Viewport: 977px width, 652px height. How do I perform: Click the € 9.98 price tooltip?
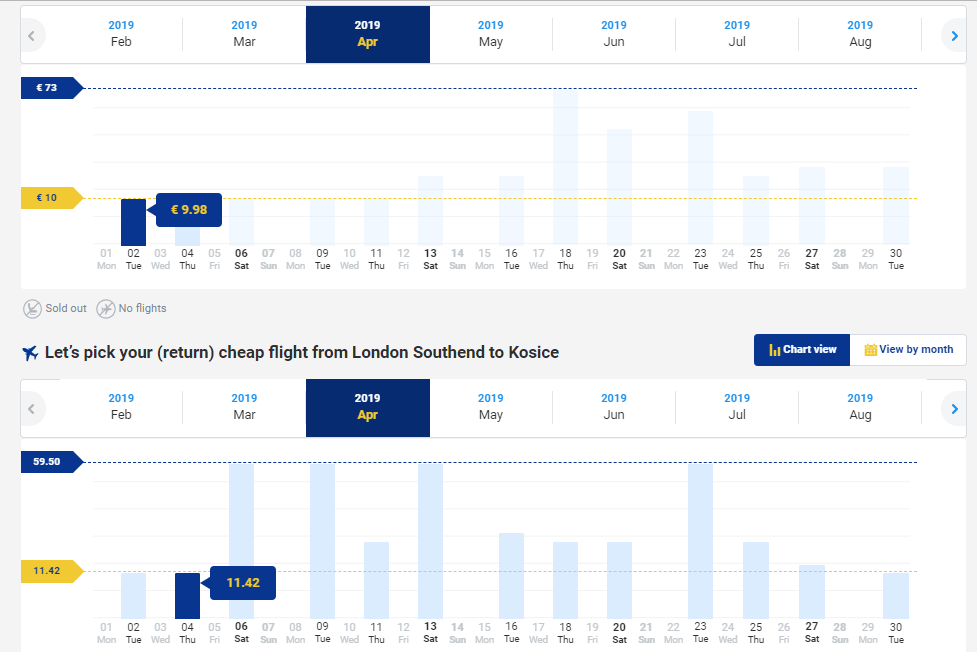[x=189, y=210]
